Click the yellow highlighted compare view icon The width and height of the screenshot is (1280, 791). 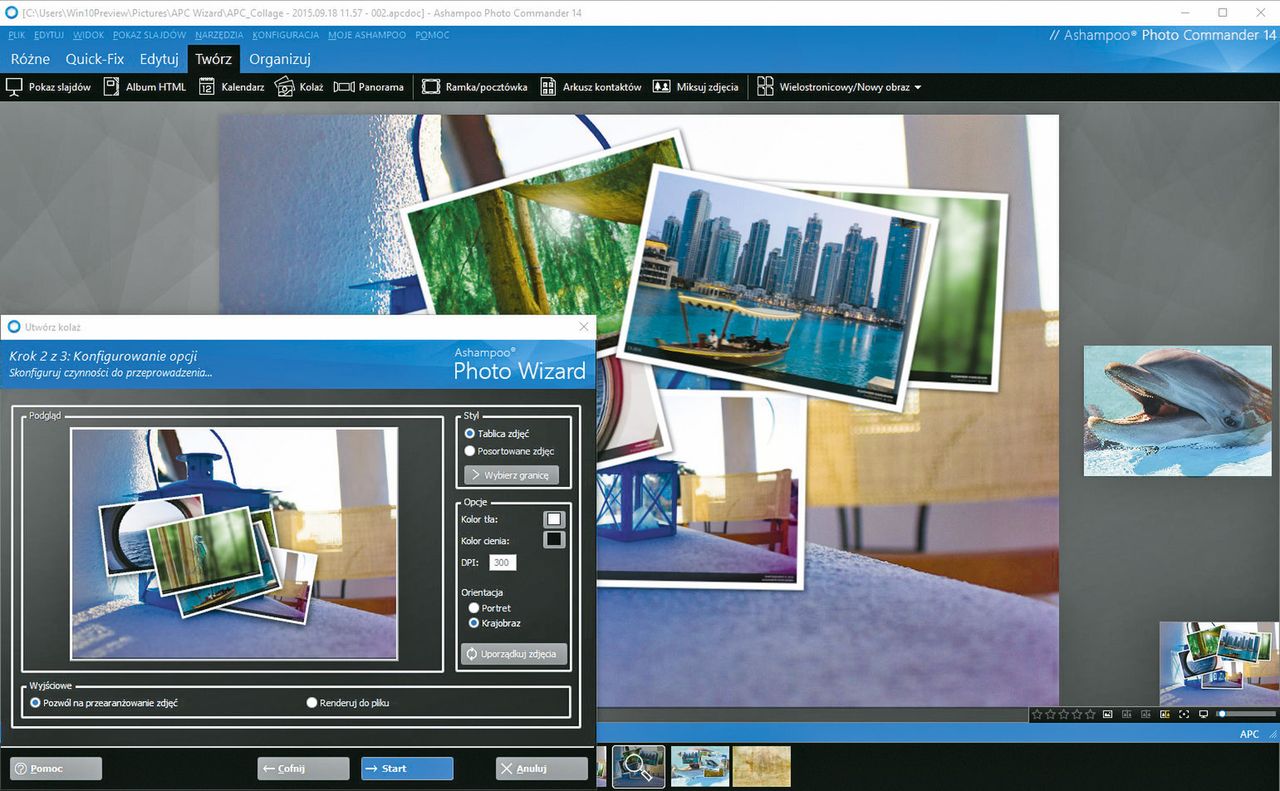1165,714
